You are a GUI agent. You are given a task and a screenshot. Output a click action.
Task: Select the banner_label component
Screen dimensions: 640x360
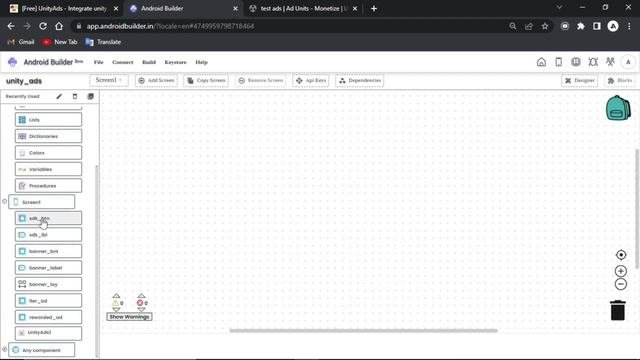pyautogui.click(x=48, y=268)
